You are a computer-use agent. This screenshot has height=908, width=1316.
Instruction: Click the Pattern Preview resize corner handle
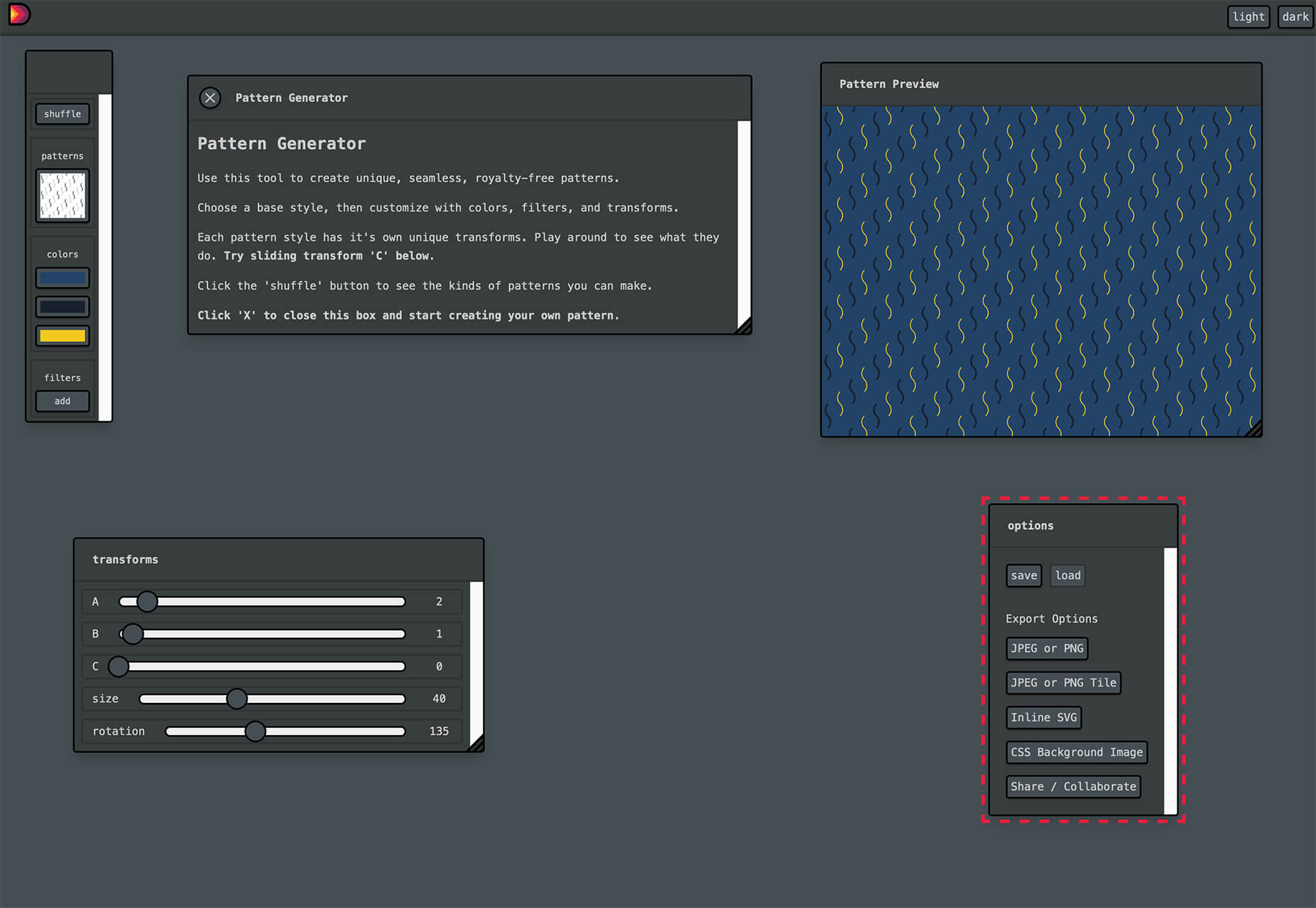click(x=1254, y=428)
